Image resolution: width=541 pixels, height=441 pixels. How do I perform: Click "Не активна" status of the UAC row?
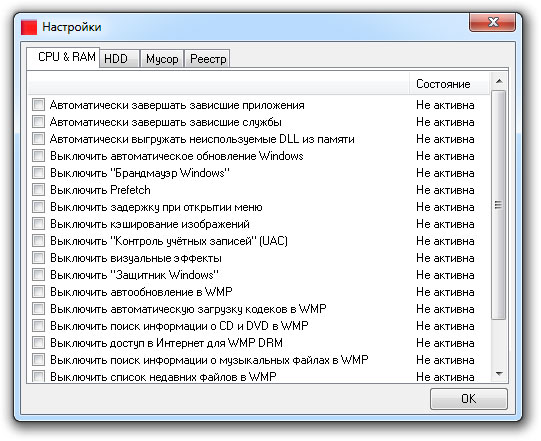point(445,241)
